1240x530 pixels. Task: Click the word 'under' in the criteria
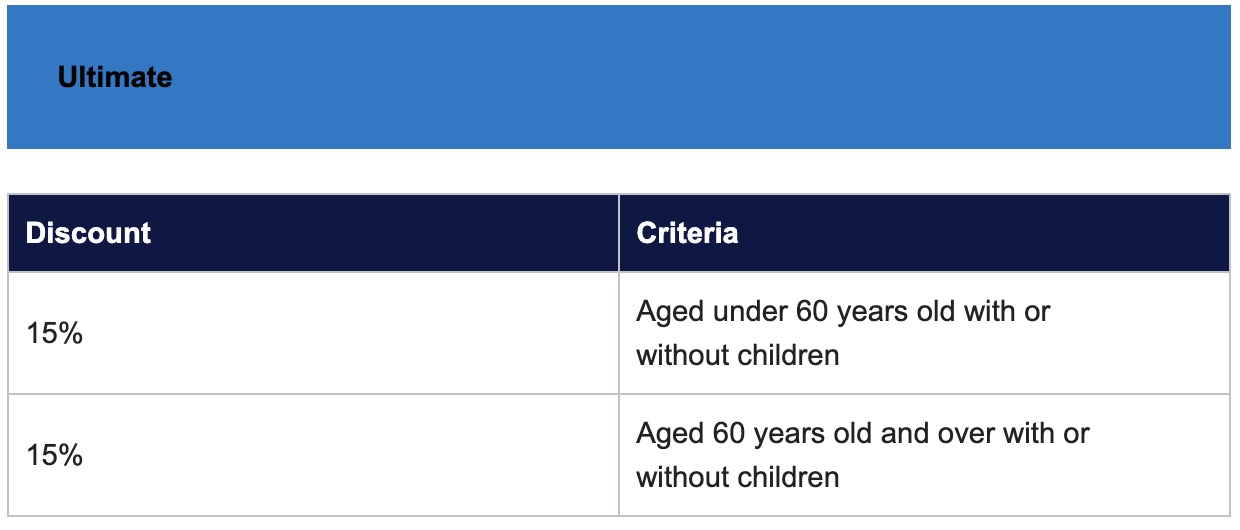[x=750, y=312]
